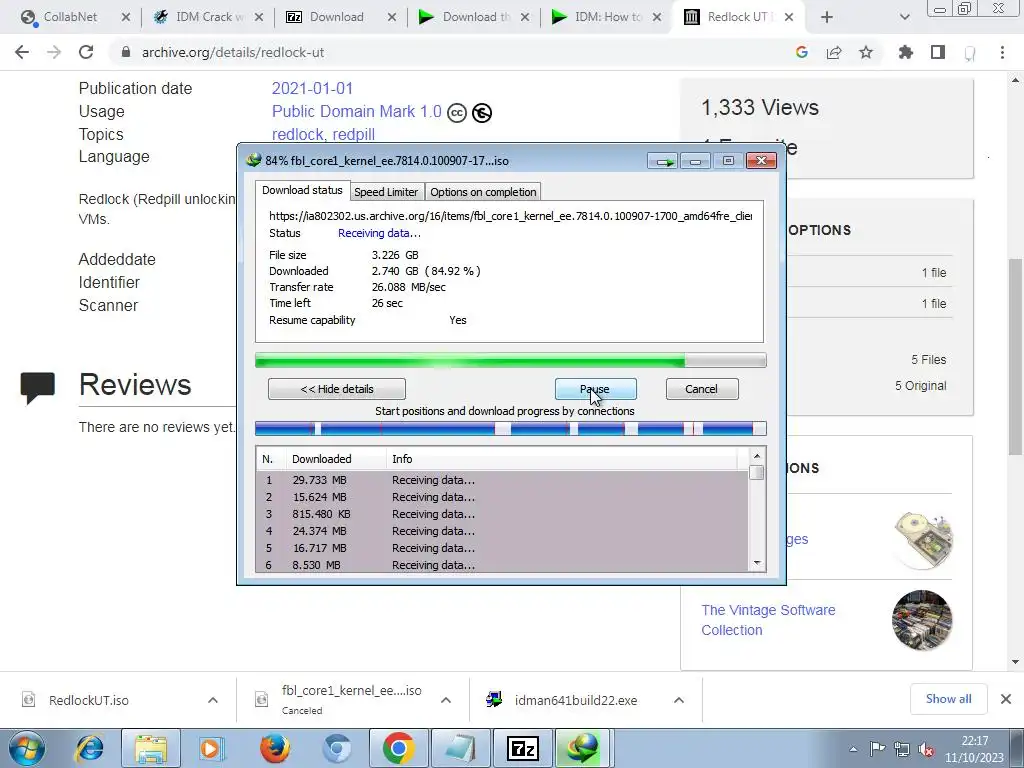Open Notepad window from taskbar
1024x768 pixels.
click(461, 748)
